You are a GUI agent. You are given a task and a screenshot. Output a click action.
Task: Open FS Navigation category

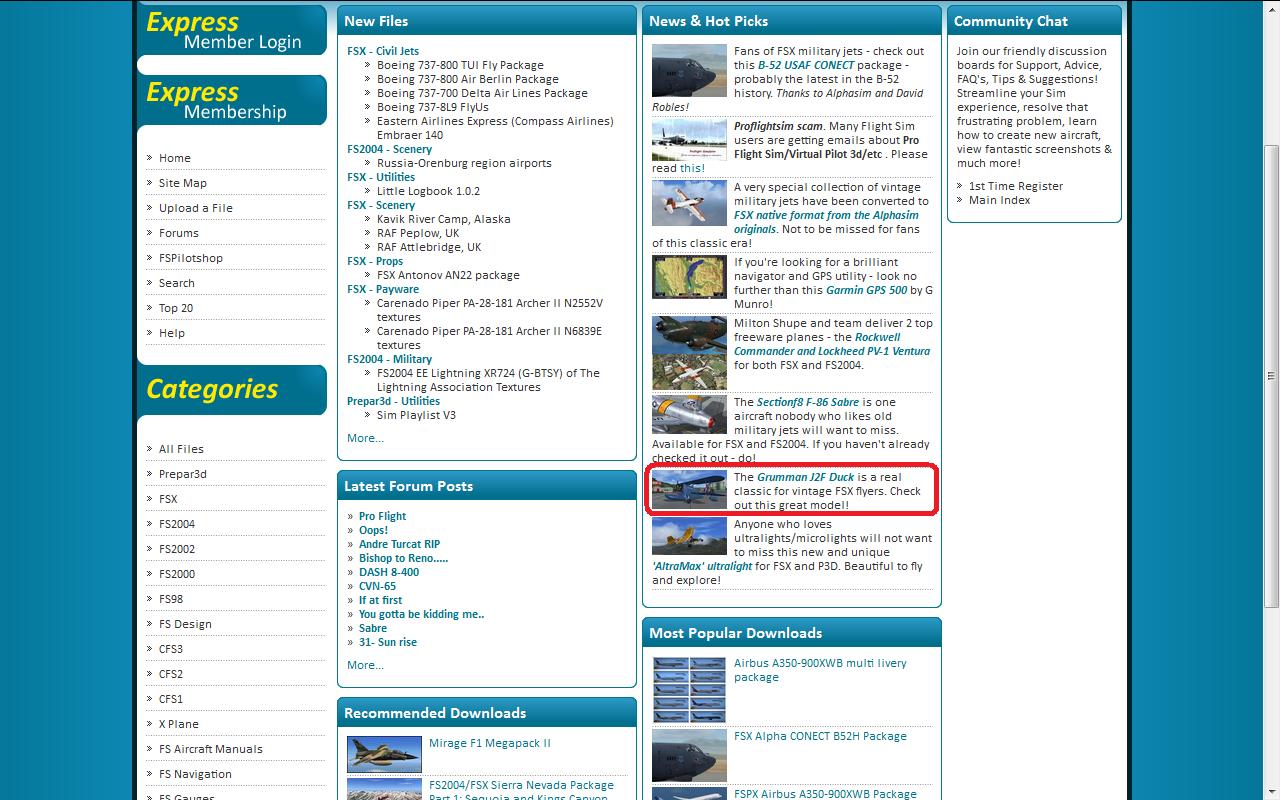point(195,774)
